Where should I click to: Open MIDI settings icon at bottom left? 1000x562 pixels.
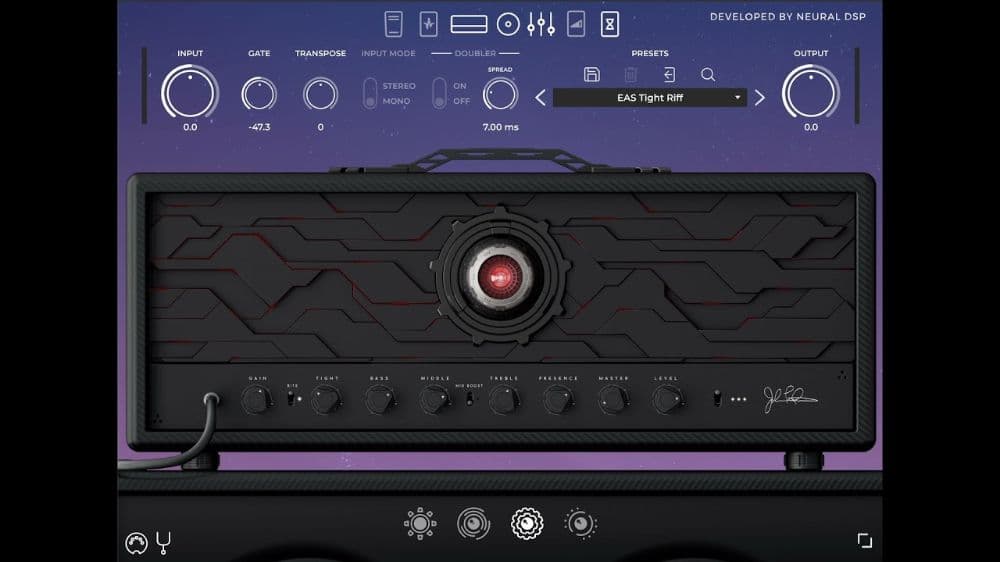click(136, 543)
